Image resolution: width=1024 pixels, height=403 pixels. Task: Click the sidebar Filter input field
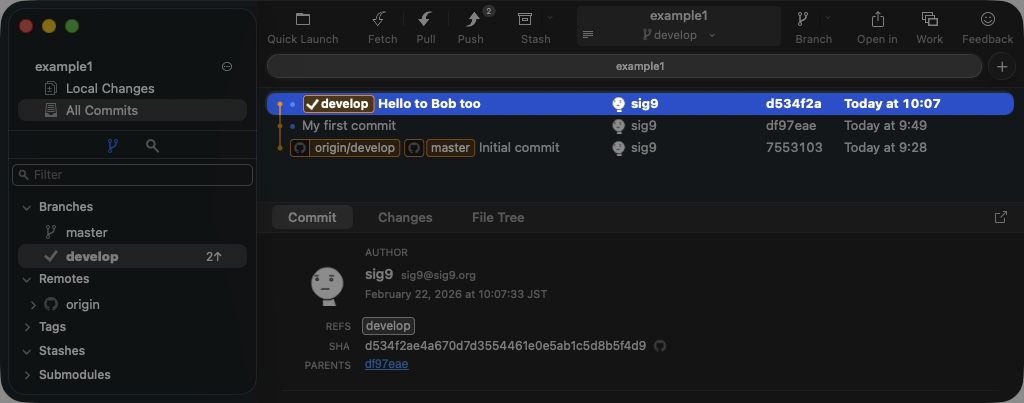pyautogui.click(x=132, y=175)
